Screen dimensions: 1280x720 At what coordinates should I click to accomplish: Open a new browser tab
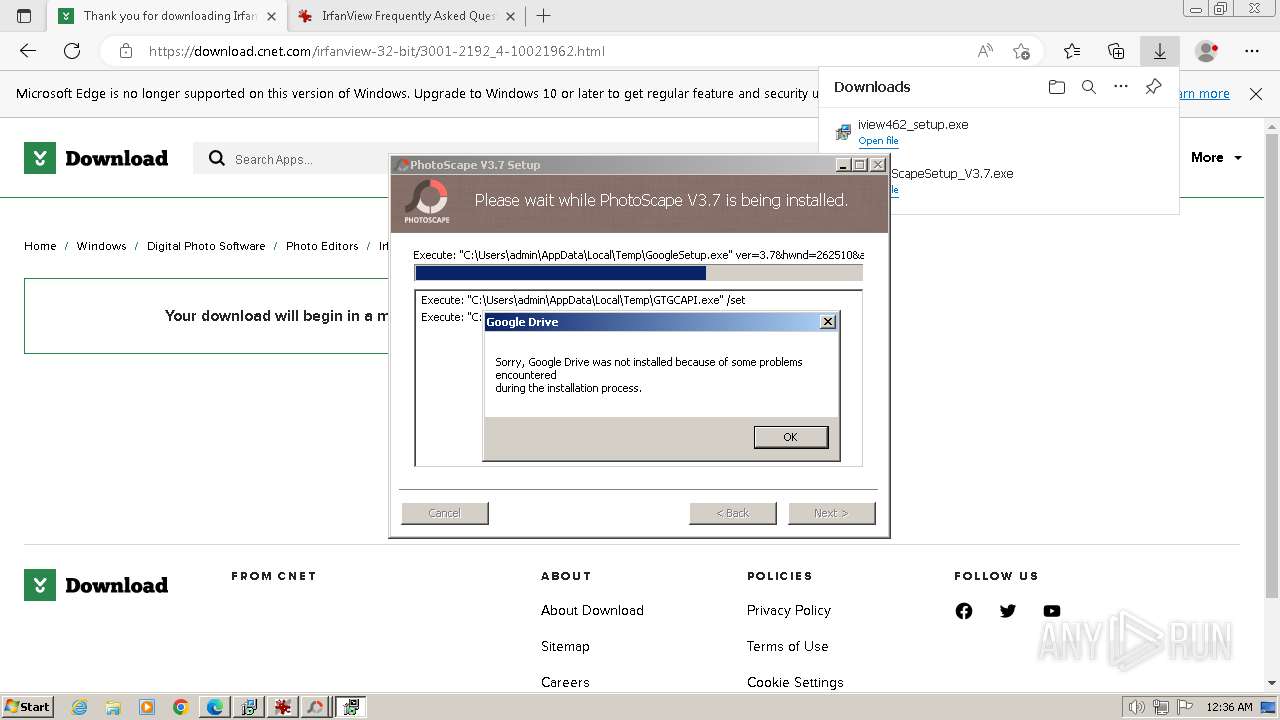pyautogui.click(x=544, y=16)
